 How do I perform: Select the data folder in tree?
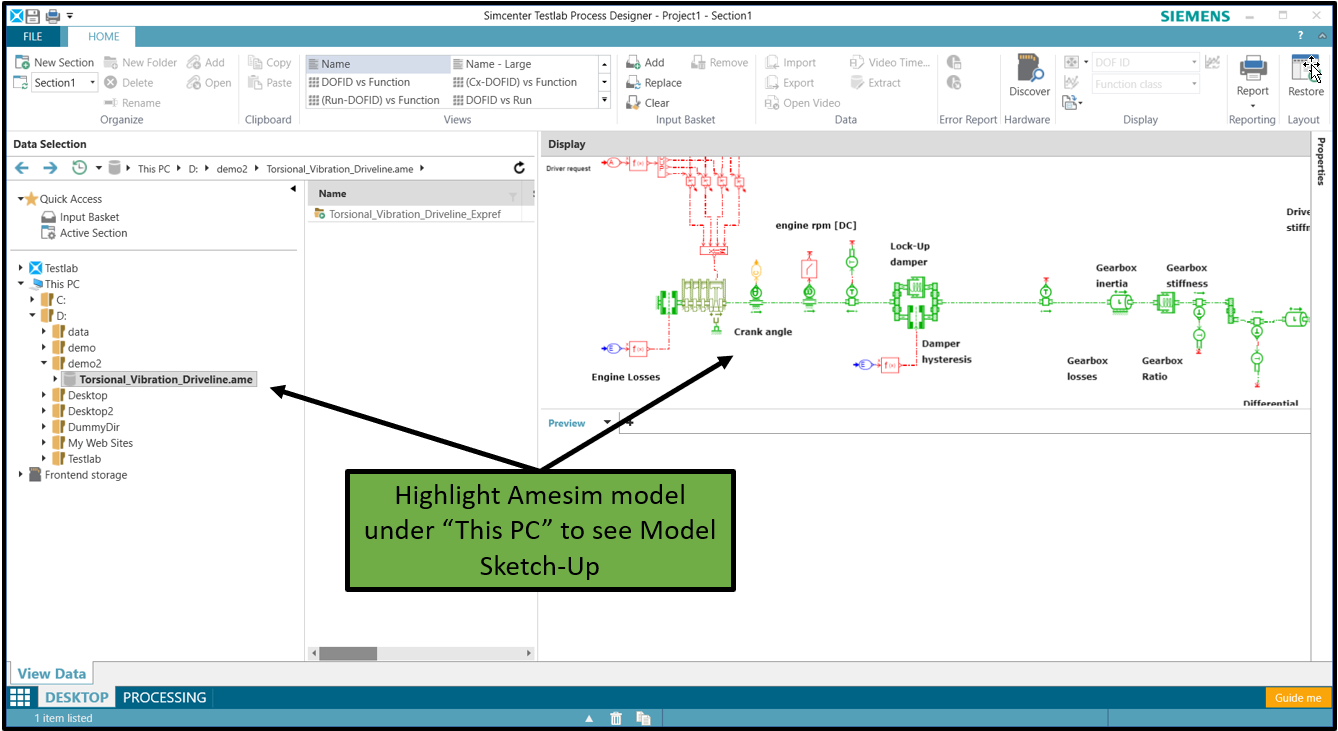(x=78, y=332)
